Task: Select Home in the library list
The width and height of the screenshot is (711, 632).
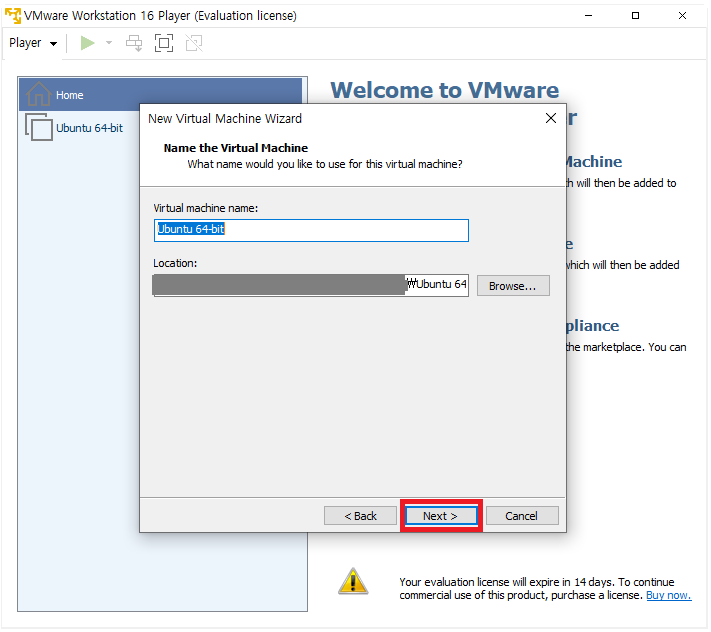Action: point(161,95)
